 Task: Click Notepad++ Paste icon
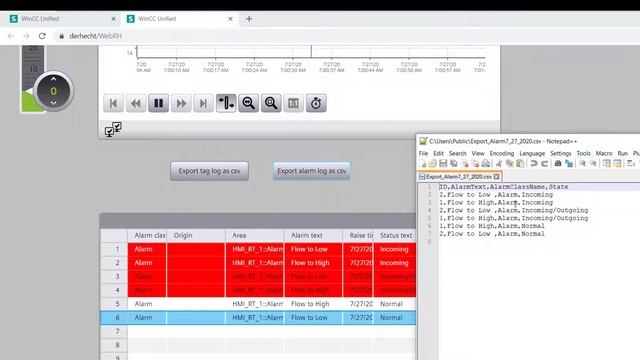[x=520, y=164]
